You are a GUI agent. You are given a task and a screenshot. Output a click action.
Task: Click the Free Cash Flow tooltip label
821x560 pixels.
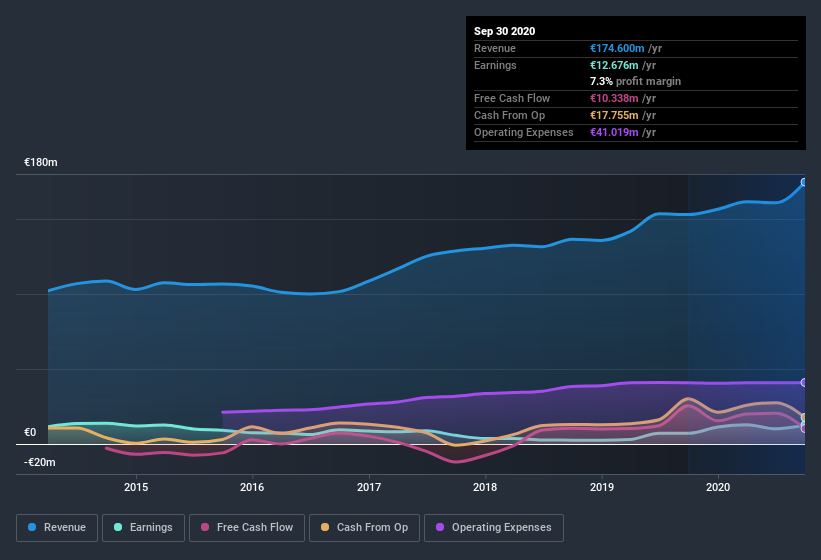pos(512,98)
